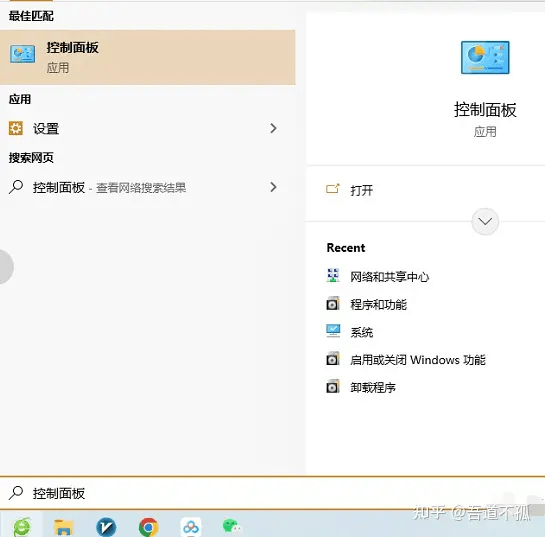Expand web search result arrow for 控制面板

coord(274,187)
